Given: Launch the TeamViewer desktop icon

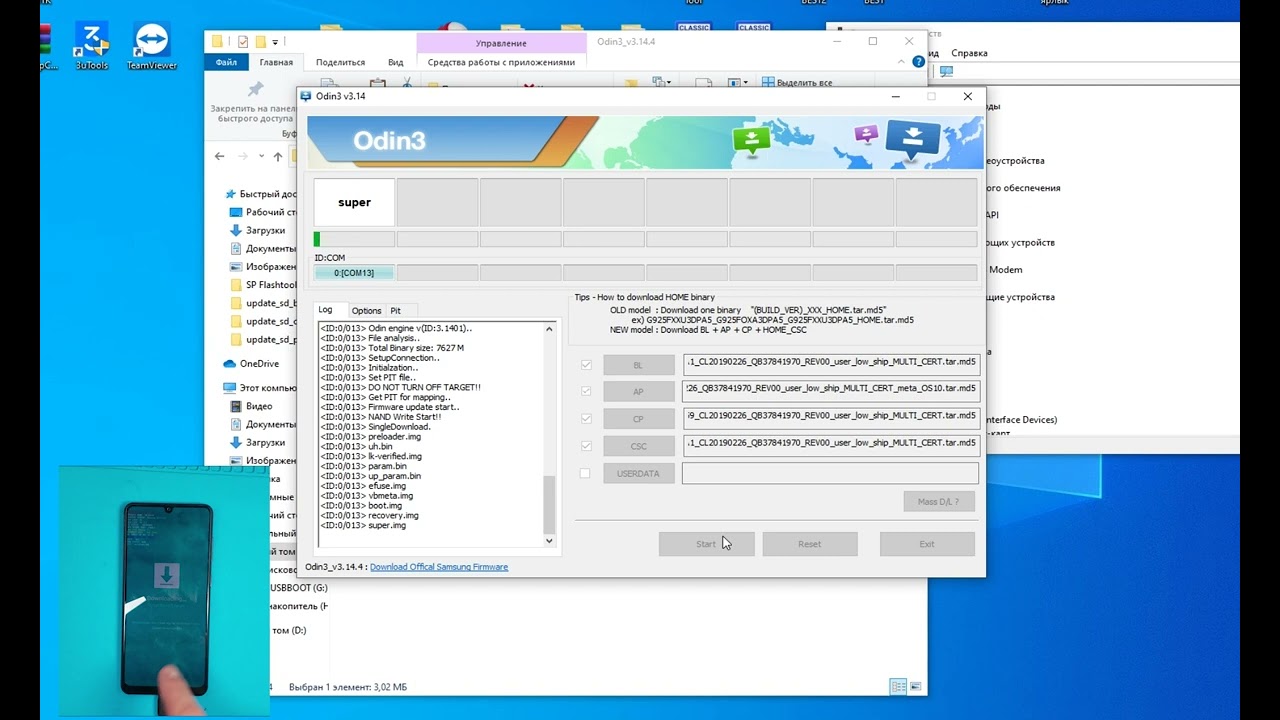Looking at the screenshot, I should (152, 46).
